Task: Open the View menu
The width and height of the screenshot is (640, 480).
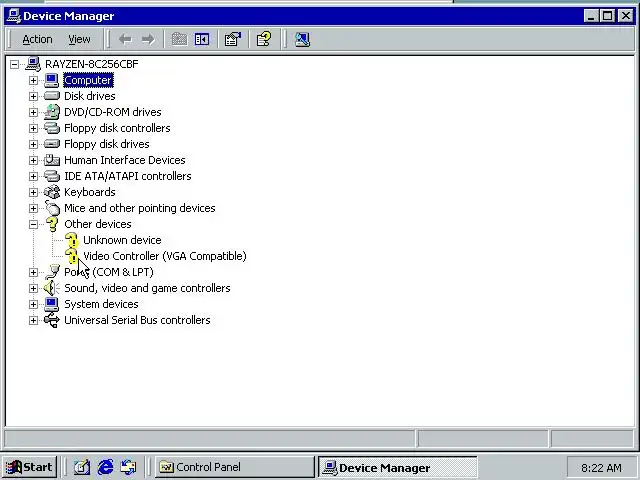Action: coord(79,39)
